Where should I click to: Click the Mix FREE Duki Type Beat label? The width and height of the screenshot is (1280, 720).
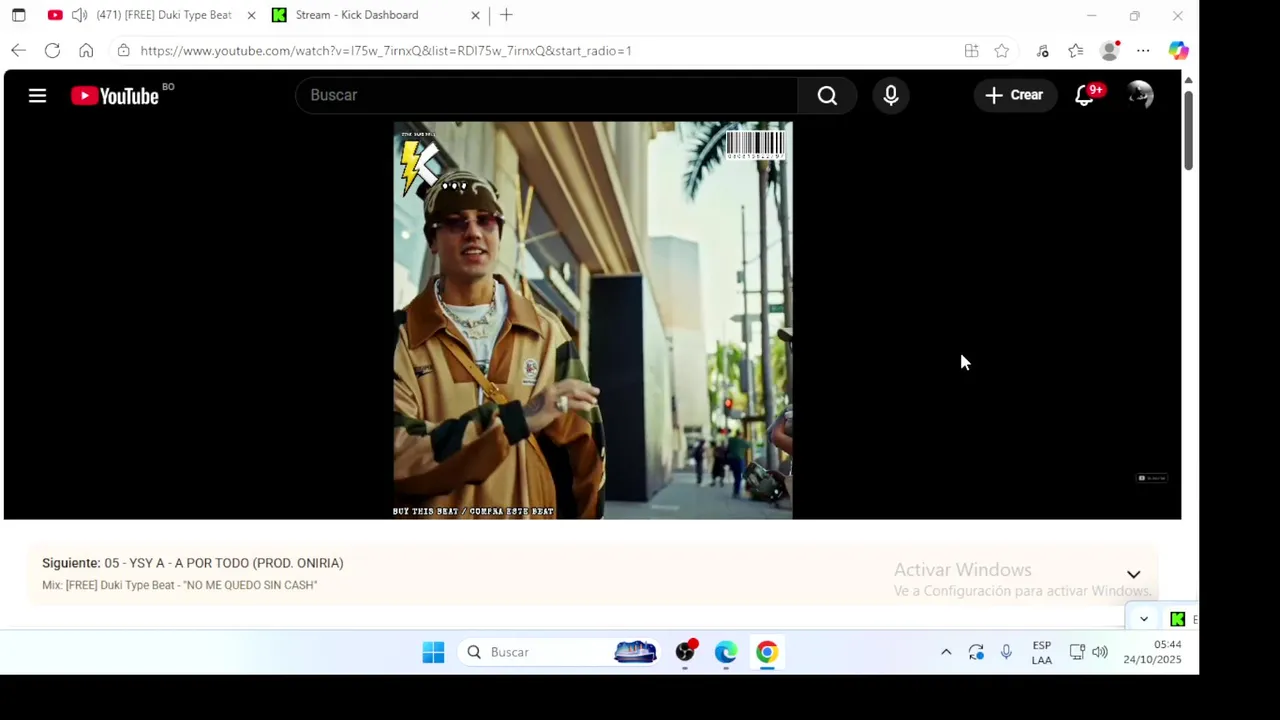click(180, 585)
